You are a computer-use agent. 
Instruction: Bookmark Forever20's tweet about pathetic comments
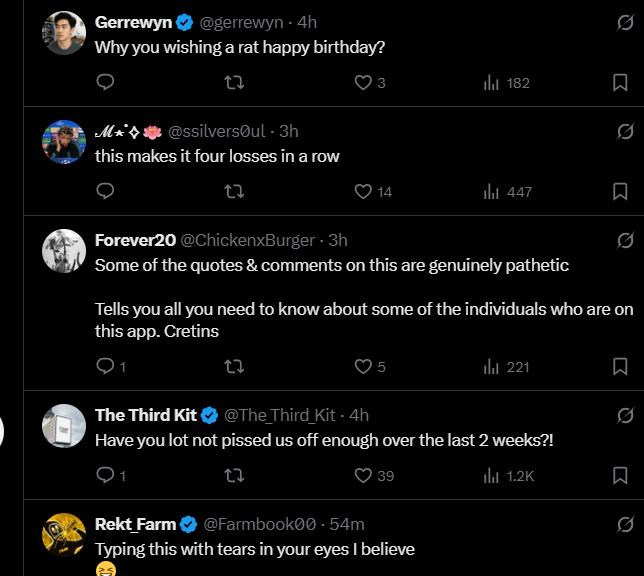(620, 367)
